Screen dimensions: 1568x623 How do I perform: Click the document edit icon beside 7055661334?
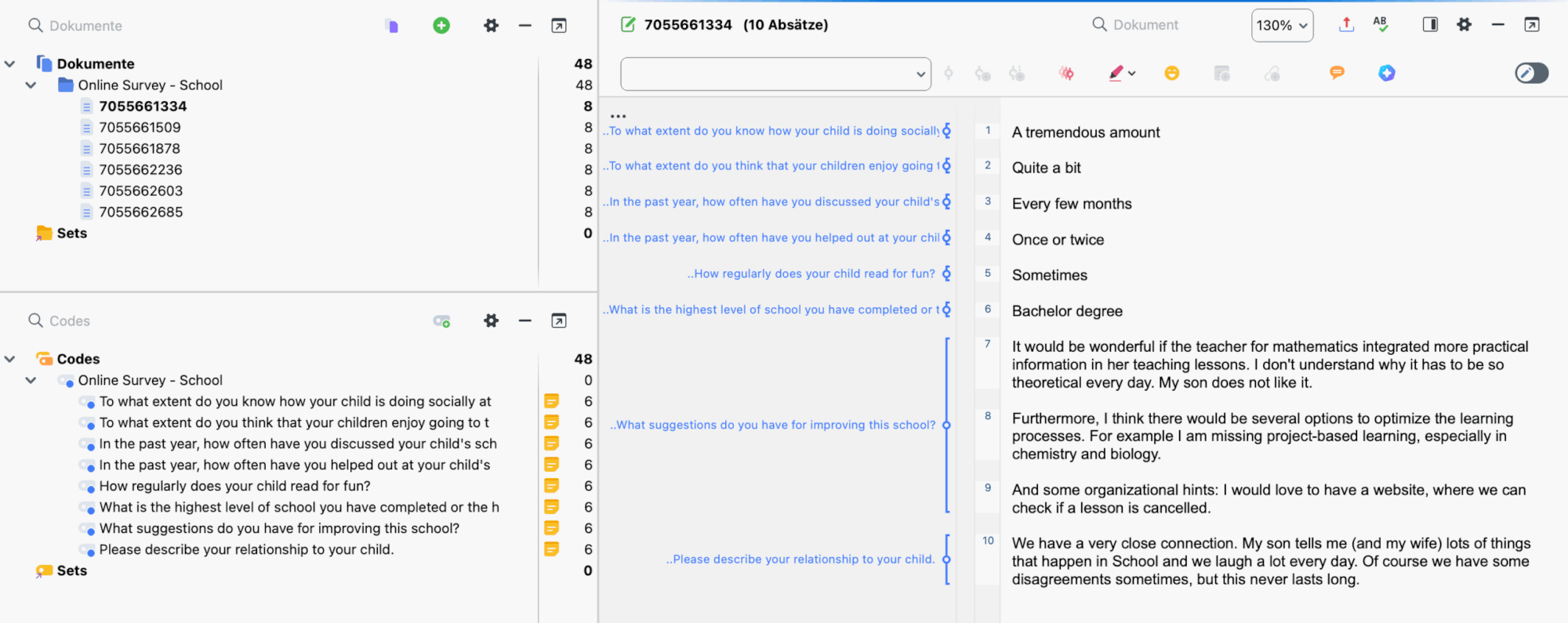(628, 24)
